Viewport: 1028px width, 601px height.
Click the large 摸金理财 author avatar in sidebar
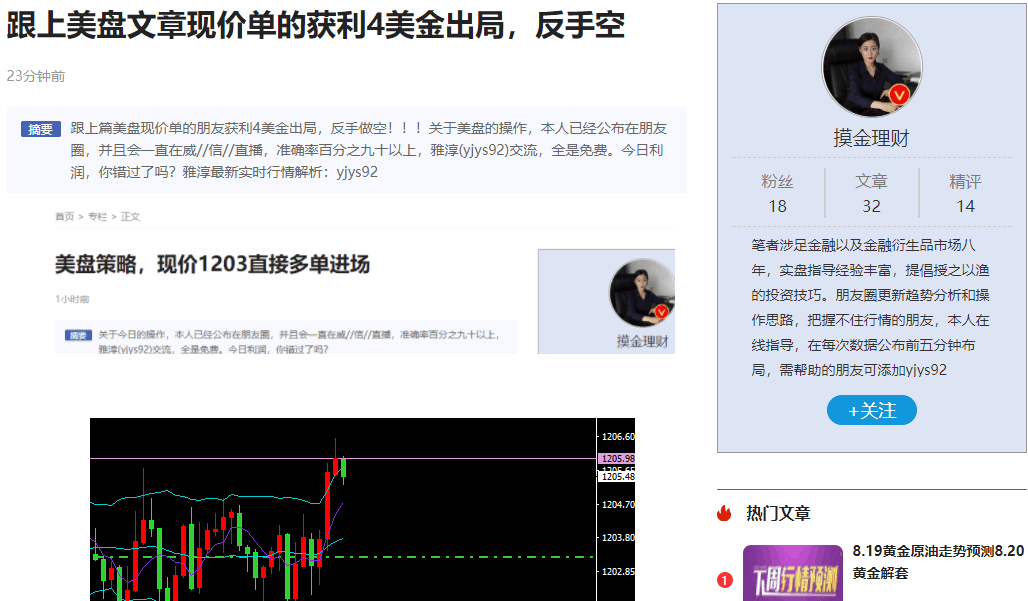tap(871, 66)
